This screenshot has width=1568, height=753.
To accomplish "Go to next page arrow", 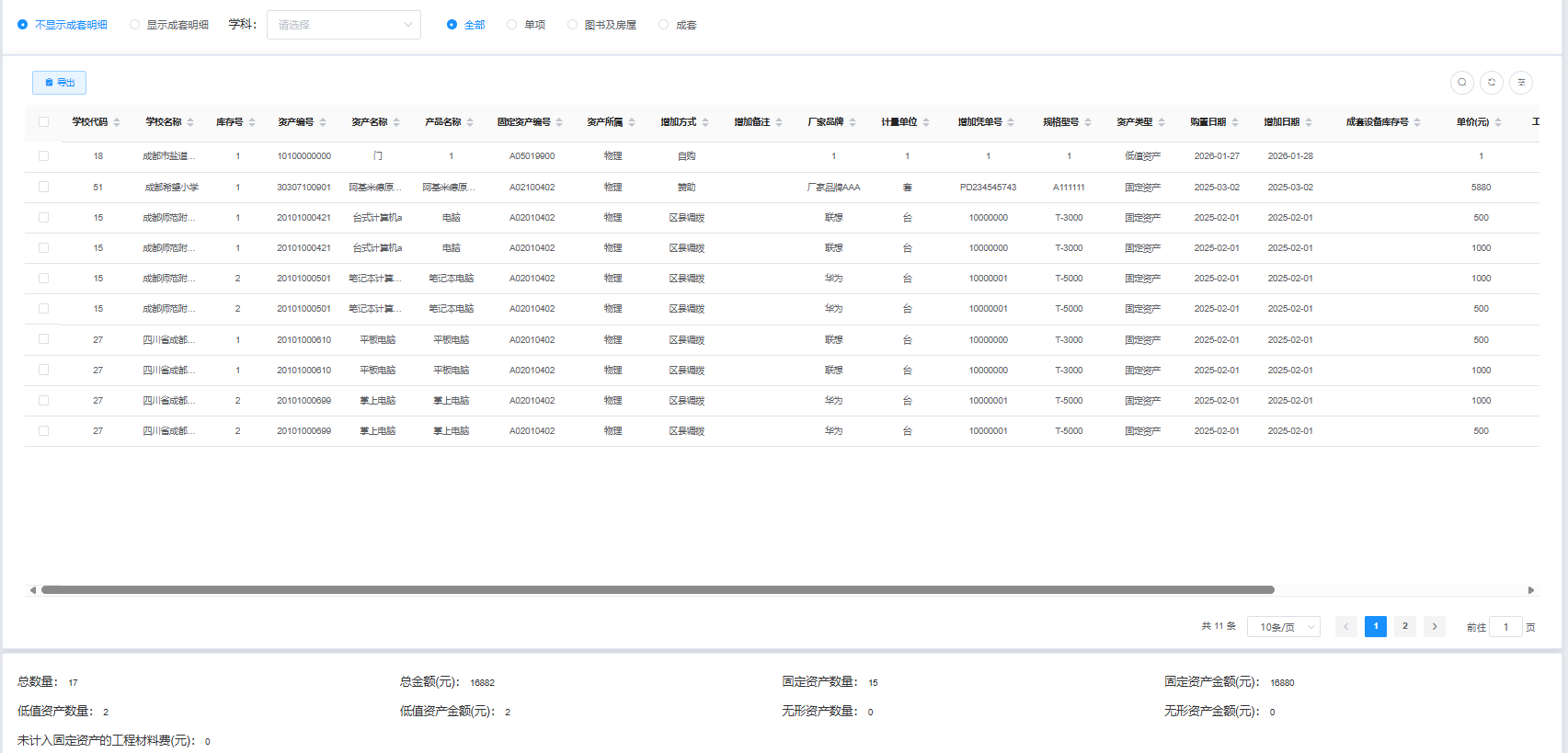I will coord(1434,626).
